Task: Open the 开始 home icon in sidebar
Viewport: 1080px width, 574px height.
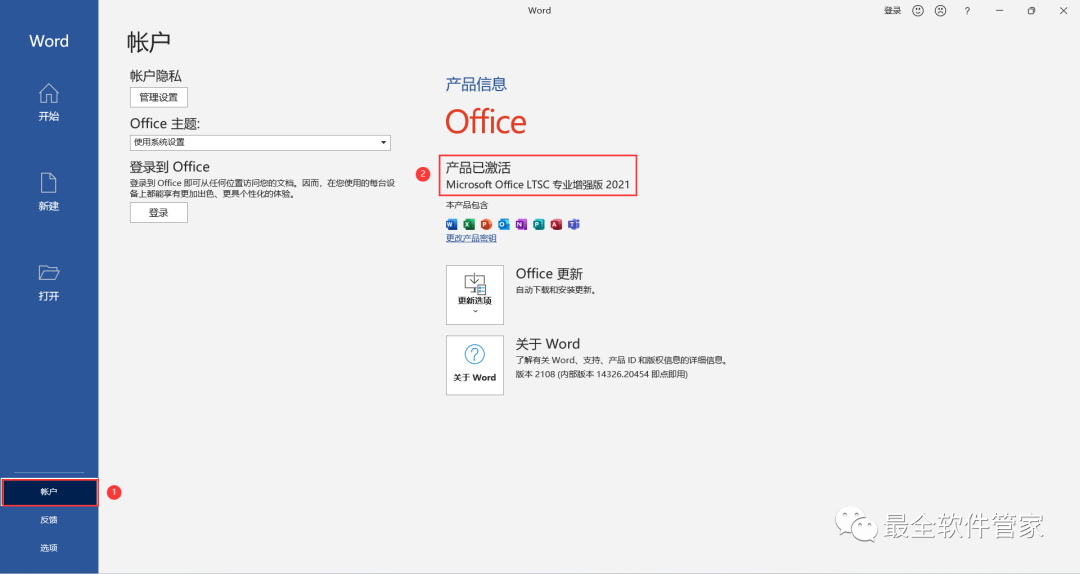Action: (x=49, y=103)
